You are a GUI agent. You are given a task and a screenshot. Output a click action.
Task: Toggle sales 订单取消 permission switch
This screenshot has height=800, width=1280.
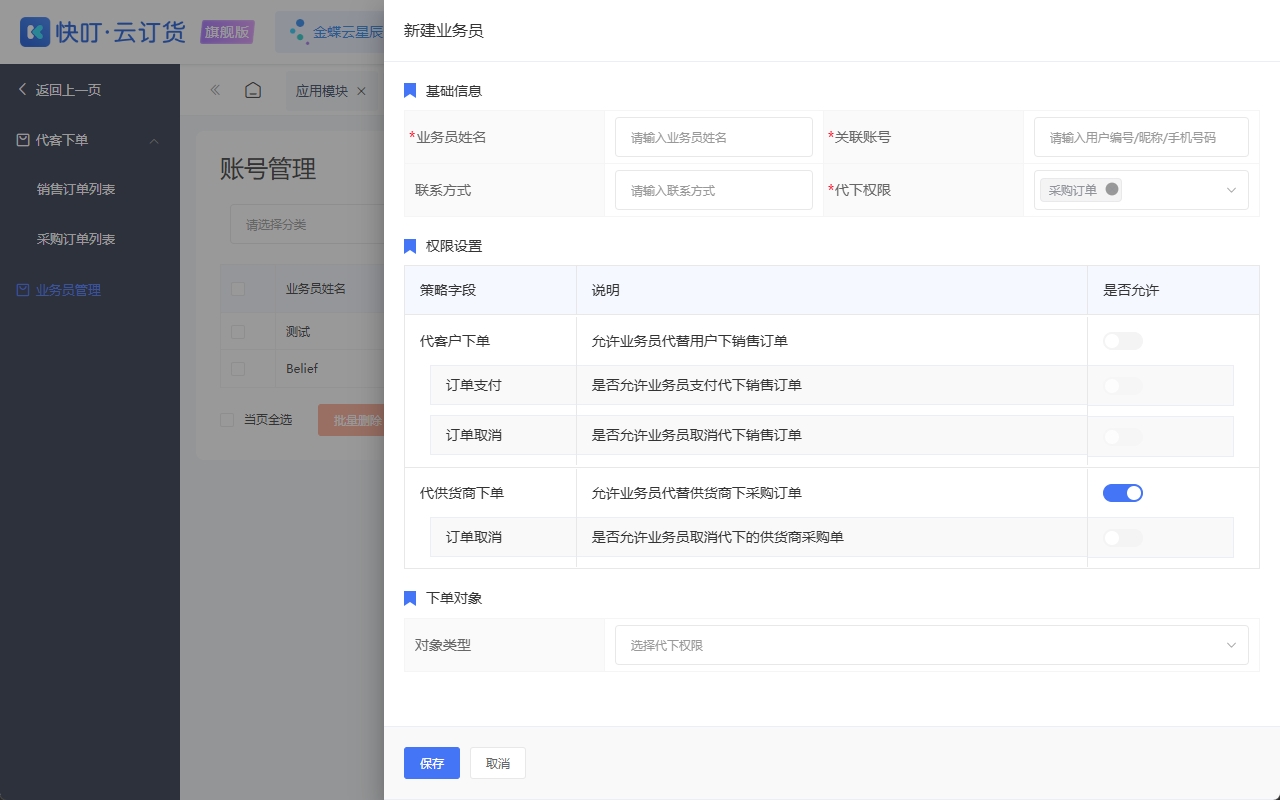1123,436
